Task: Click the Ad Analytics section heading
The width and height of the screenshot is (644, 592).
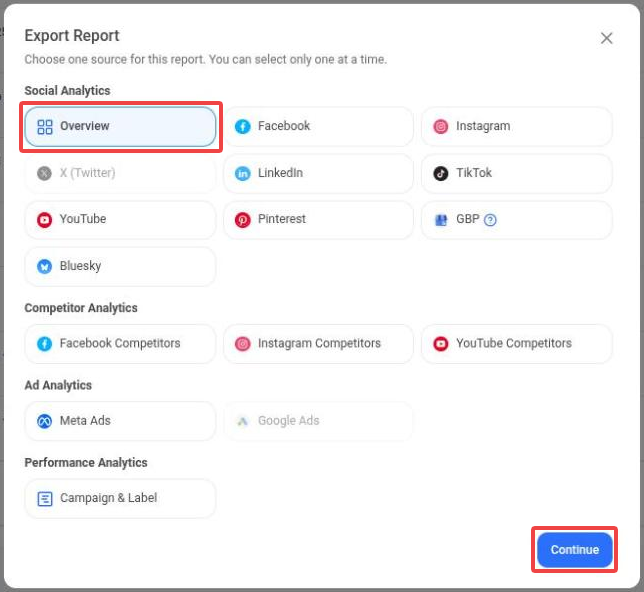Action: click(58, 385)
